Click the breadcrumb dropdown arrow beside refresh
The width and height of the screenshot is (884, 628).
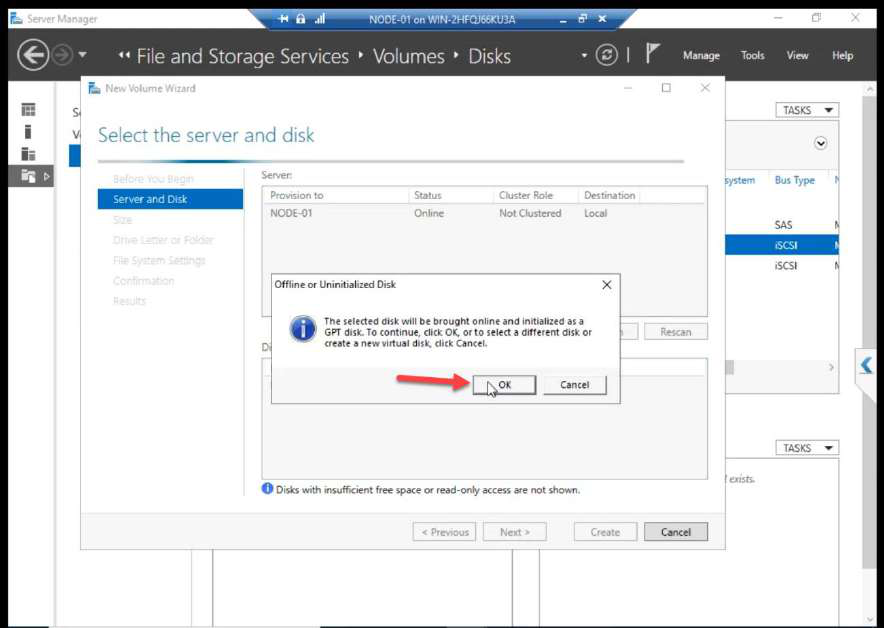[x=584, y=55]
